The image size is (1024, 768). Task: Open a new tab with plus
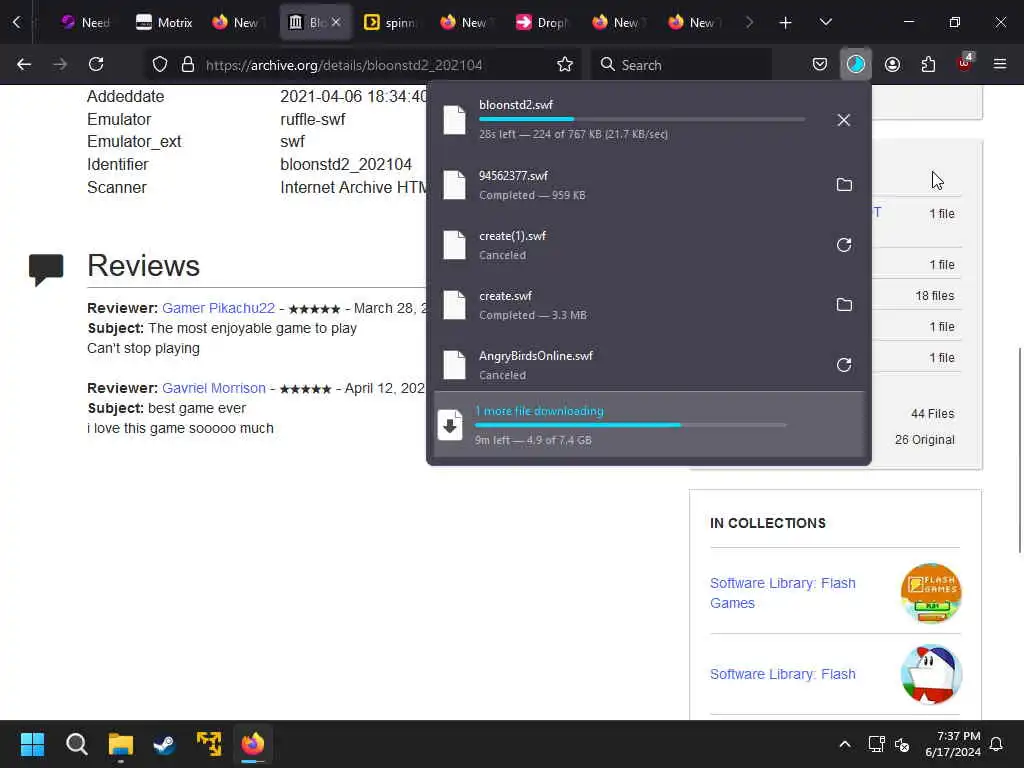point(786,23)
